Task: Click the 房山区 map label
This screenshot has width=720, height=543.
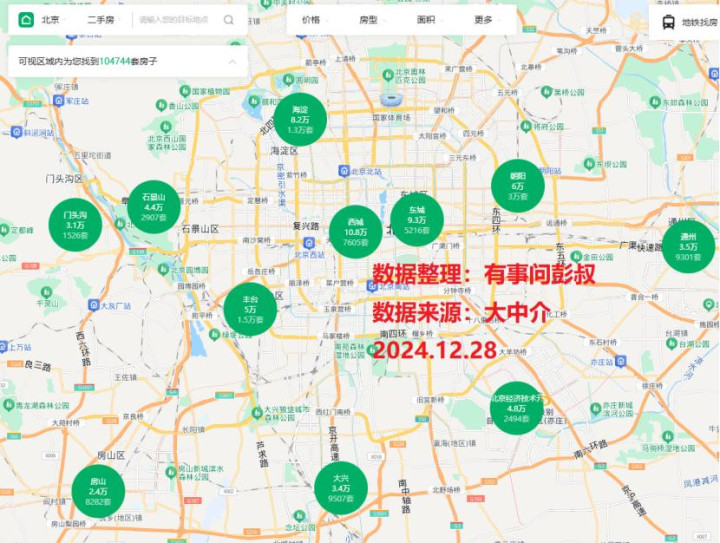Action: (111, 455)
